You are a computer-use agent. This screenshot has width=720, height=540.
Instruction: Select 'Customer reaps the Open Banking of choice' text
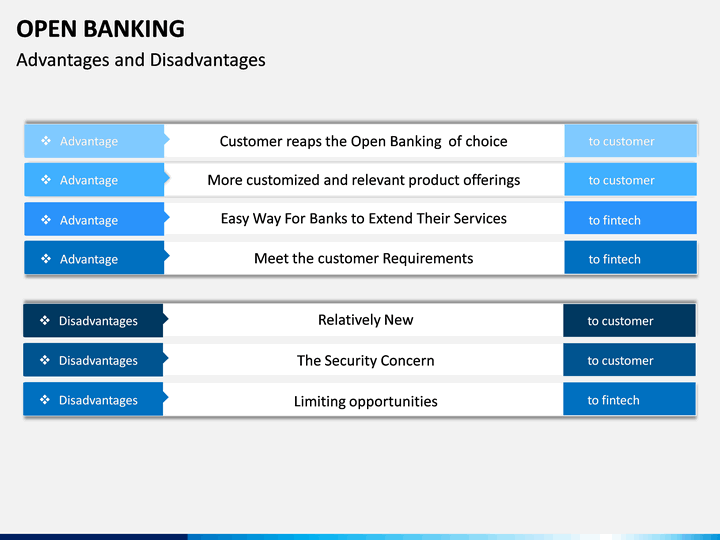pos(364,141)
